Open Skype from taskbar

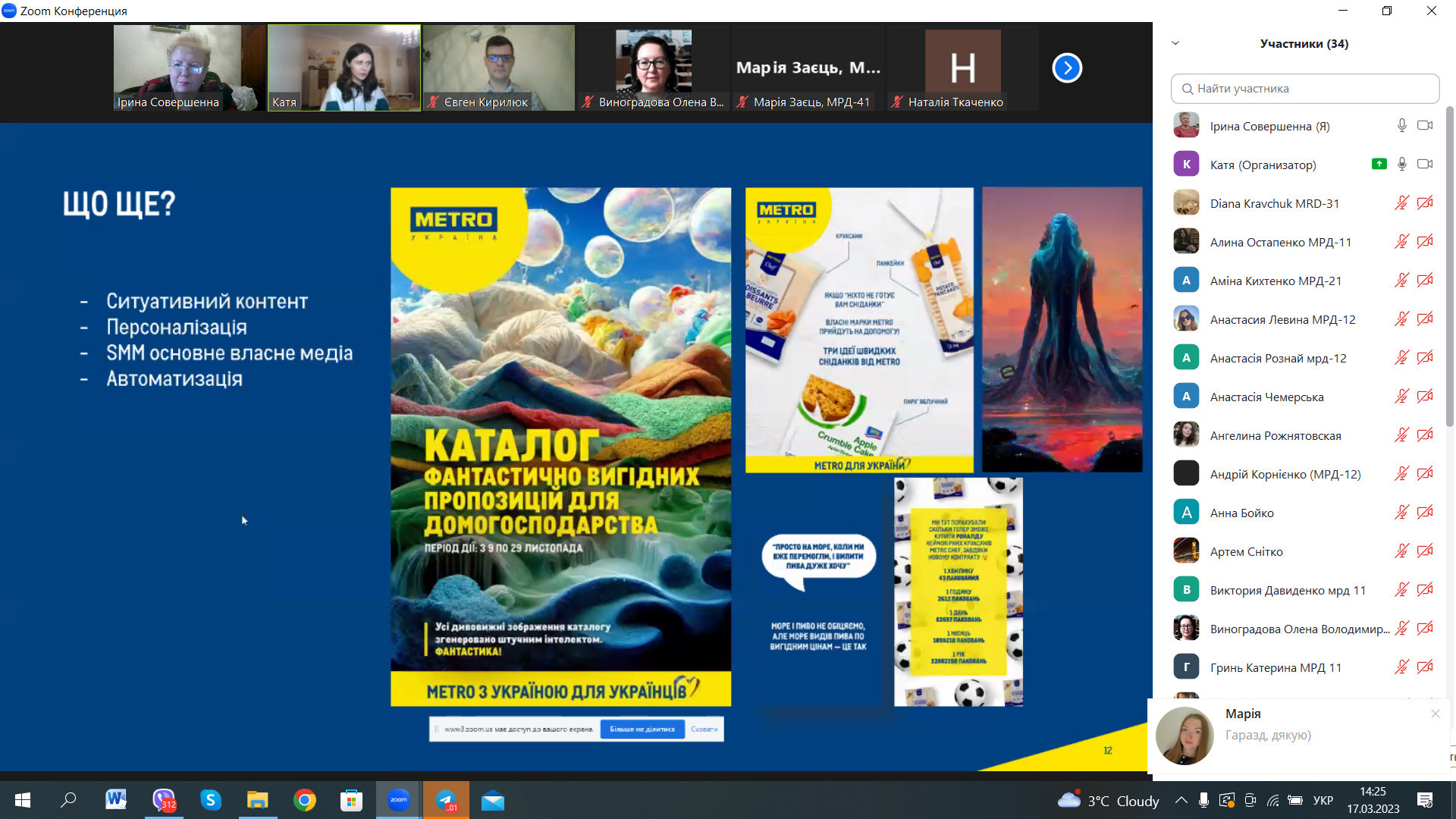click(x=210, y=800)
